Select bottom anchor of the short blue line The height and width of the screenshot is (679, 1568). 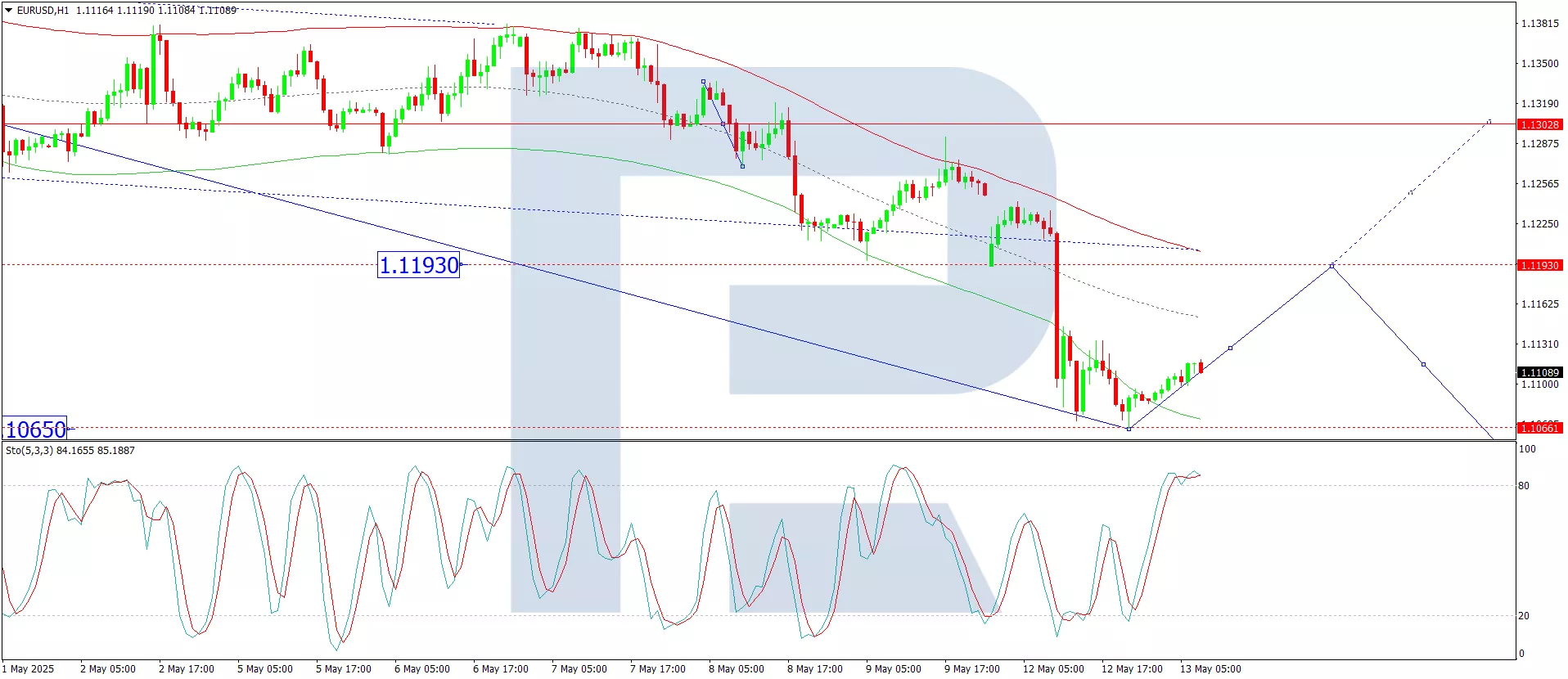742,166
